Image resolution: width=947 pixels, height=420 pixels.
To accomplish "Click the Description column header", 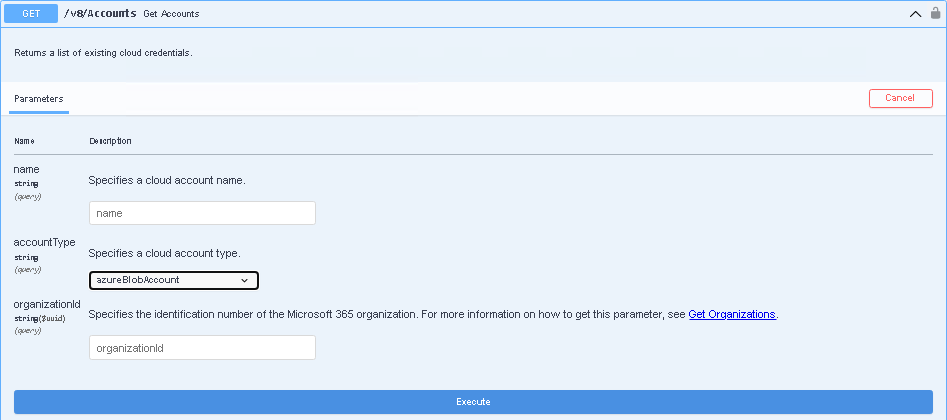I will coord(110,141).
